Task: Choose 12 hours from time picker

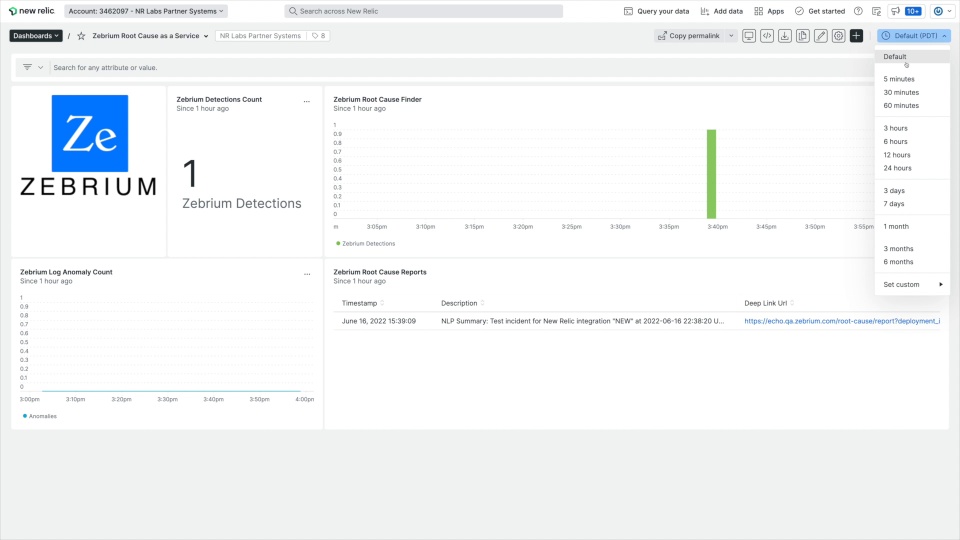Action: click(912, 155)
